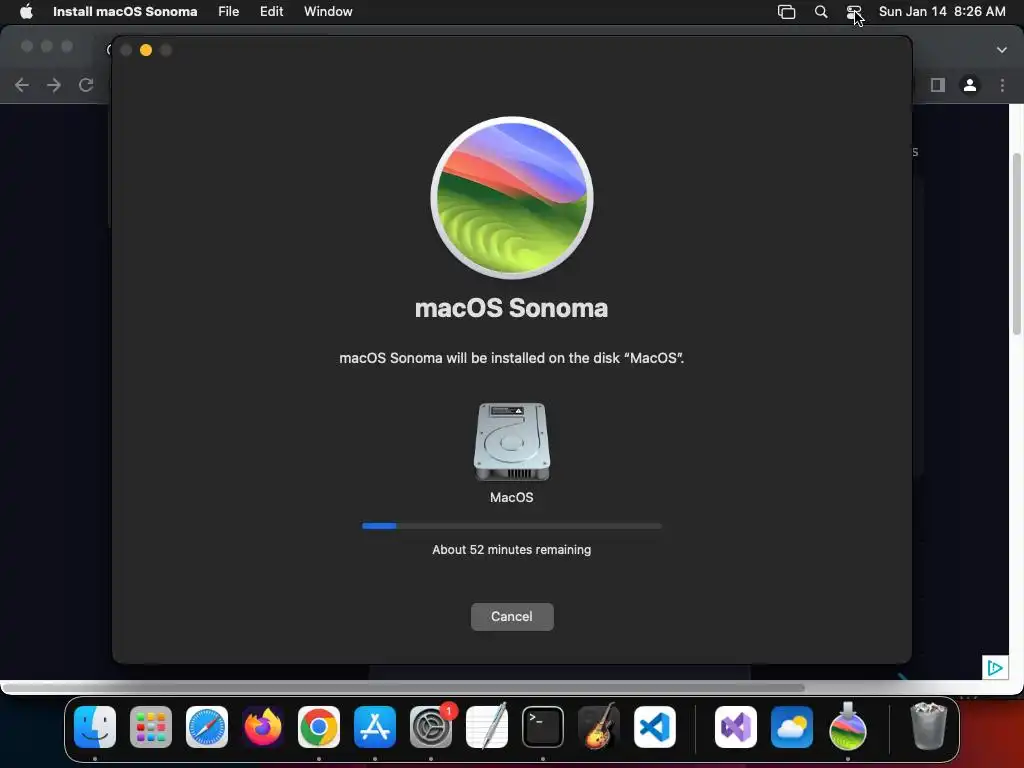Screen dimensions: 1024x768
Task: Click the Cancel button in installer
Action: click(x=512, y=616)
